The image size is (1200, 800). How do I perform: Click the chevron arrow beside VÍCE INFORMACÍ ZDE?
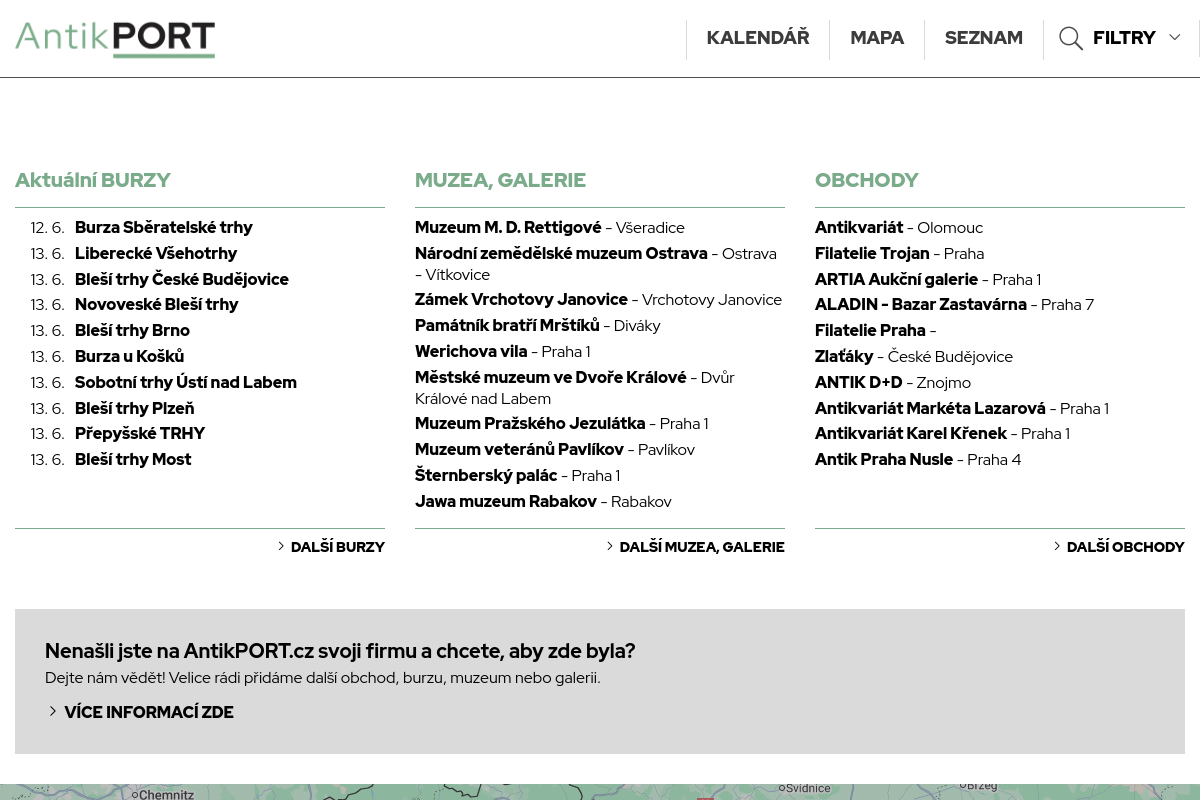pyautogui.click(x=53, y=711)
